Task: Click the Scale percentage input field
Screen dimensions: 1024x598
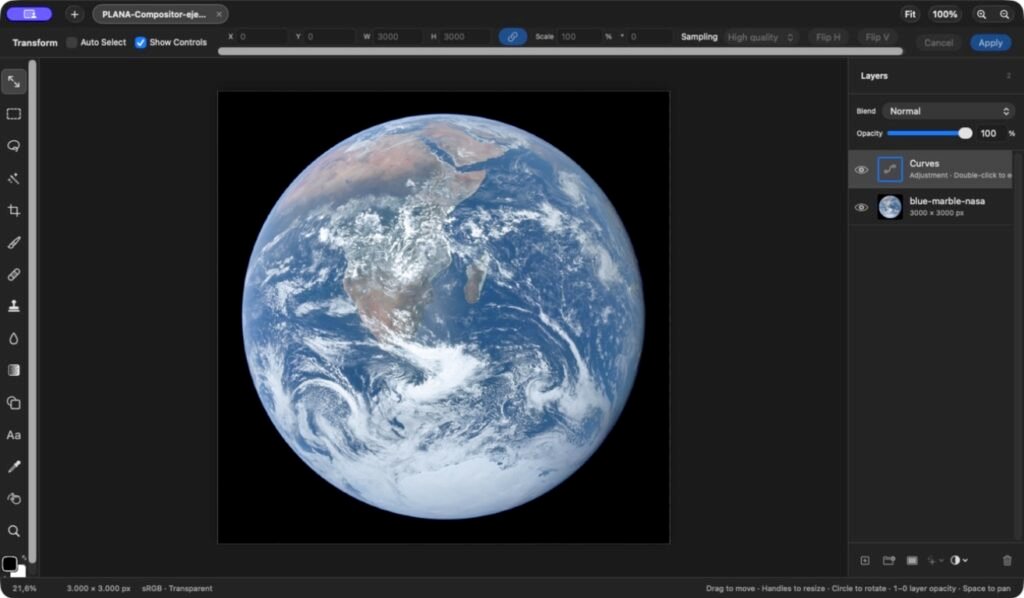Action: click(x=579, y=37)
